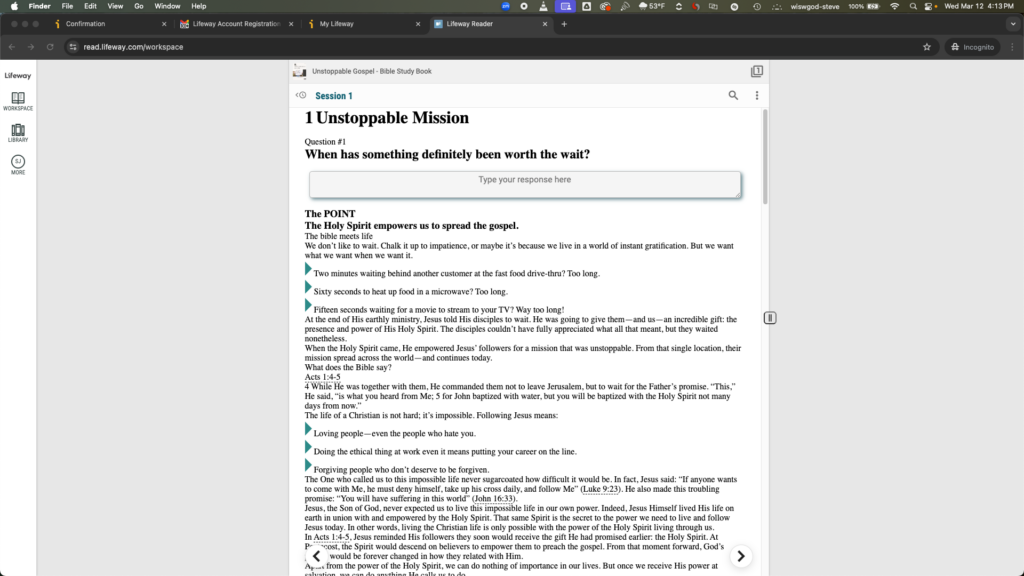The width and height of the screenshot is (1024, 576).
Task: Switch to the Lifeway Account Registration tab
Action: 236,24
